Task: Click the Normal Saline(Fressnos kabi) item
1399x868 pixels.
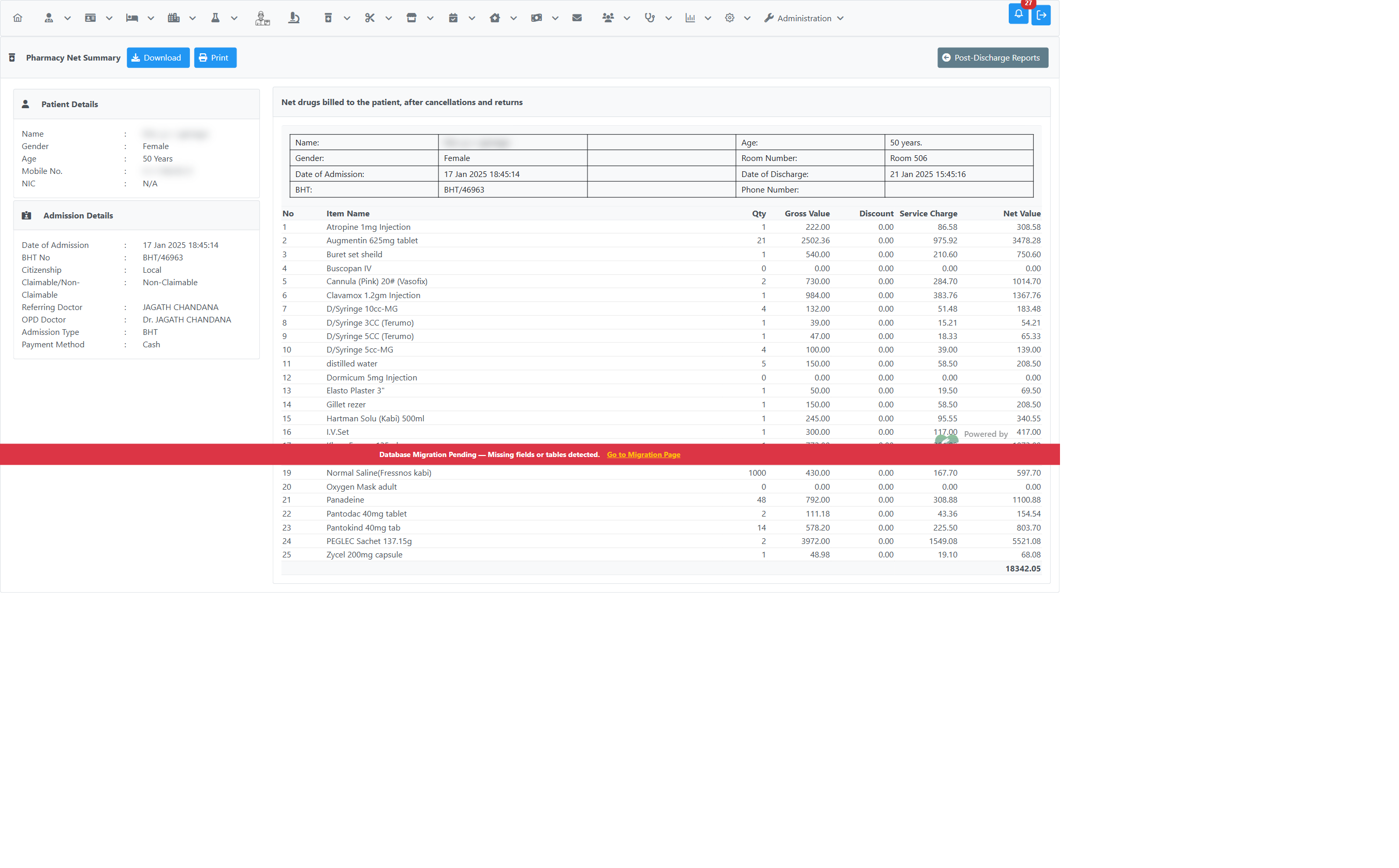Action: click(378, 473)
